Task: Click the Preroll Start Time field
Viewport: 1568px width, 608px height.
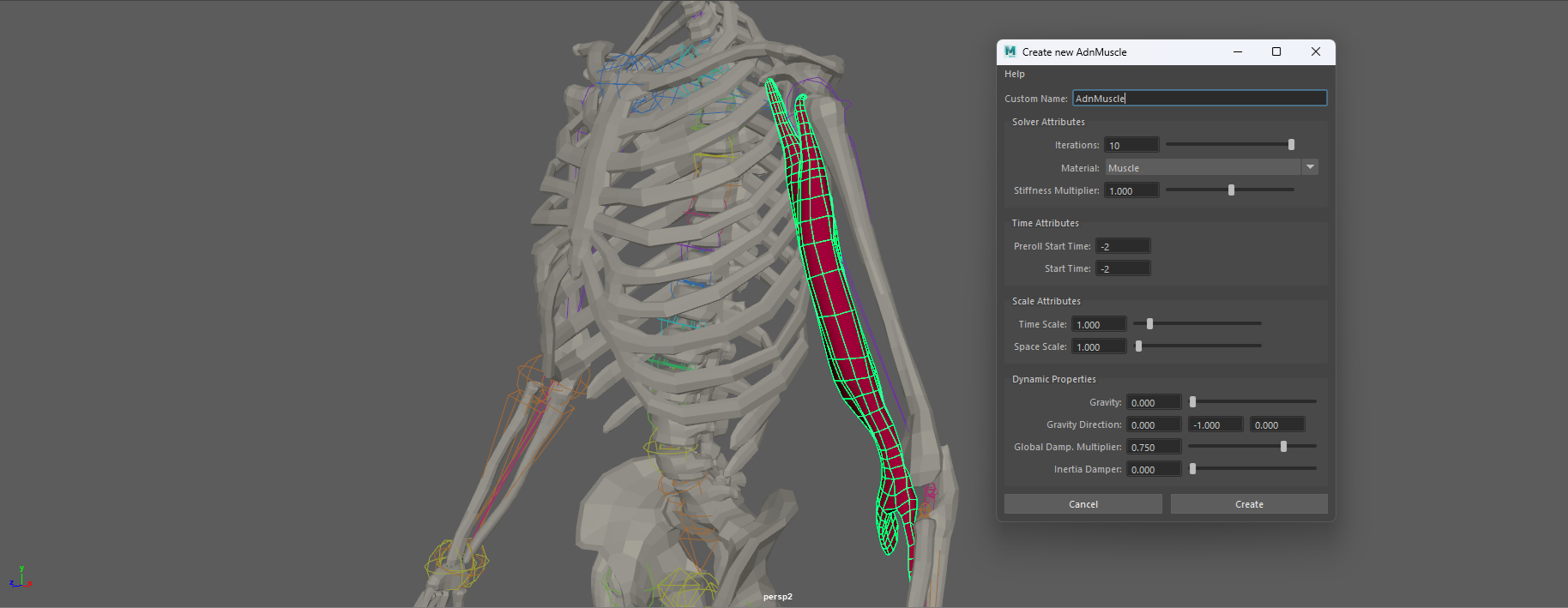Action: click(x=1122, y=246)
